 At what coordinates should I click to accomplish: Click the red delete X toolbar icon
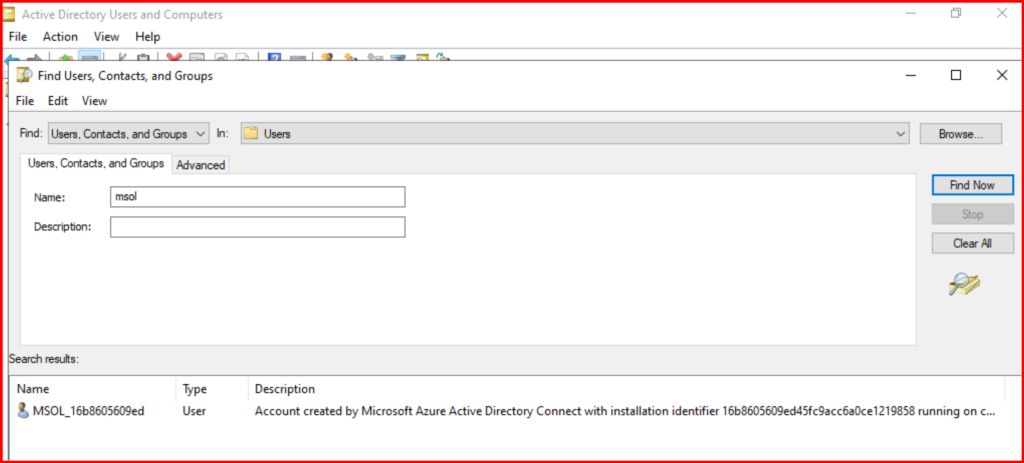[174, 59]
